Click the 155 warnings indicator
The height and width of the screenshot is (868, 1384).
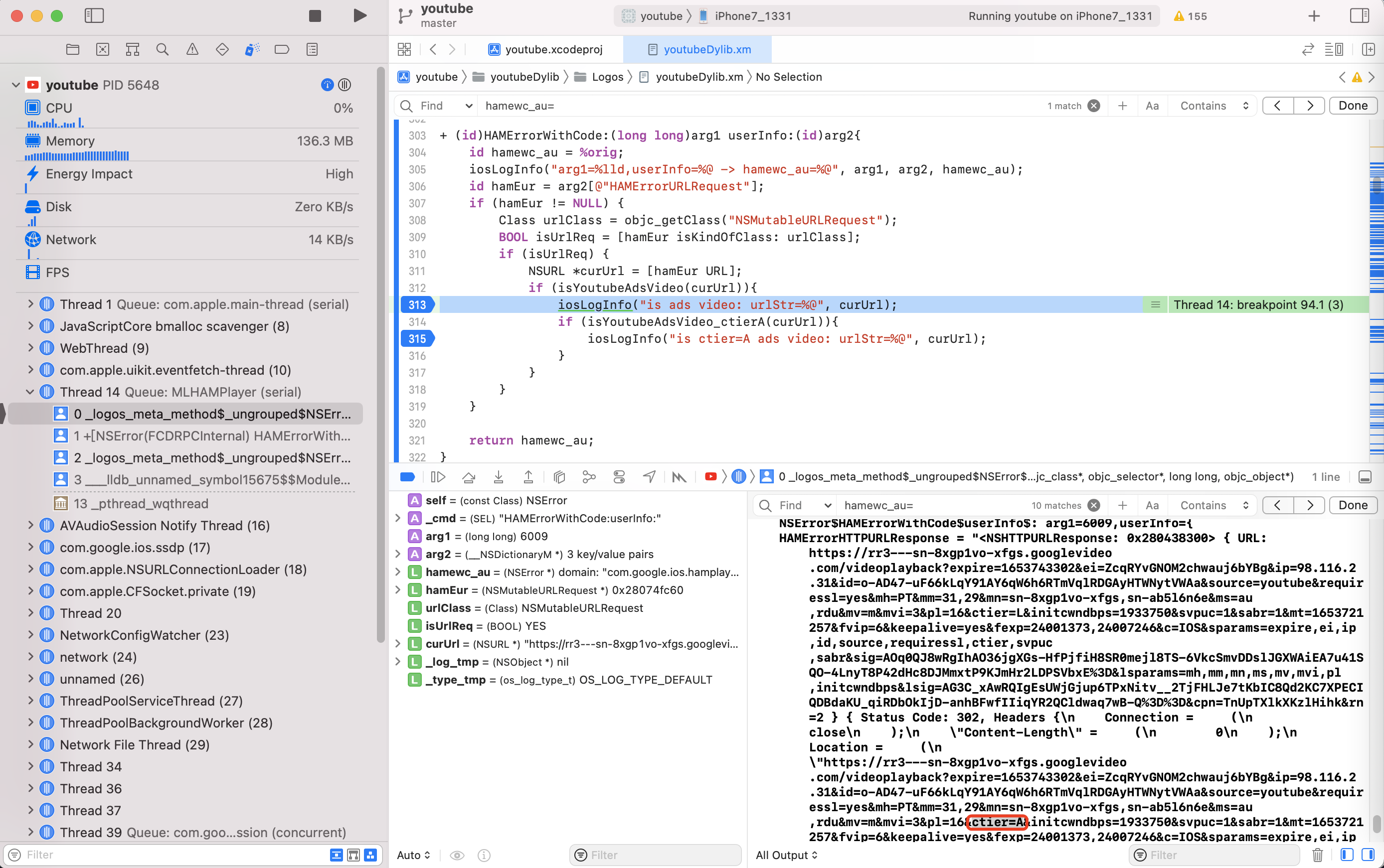pyautogui.click(x=1190, y=16)
